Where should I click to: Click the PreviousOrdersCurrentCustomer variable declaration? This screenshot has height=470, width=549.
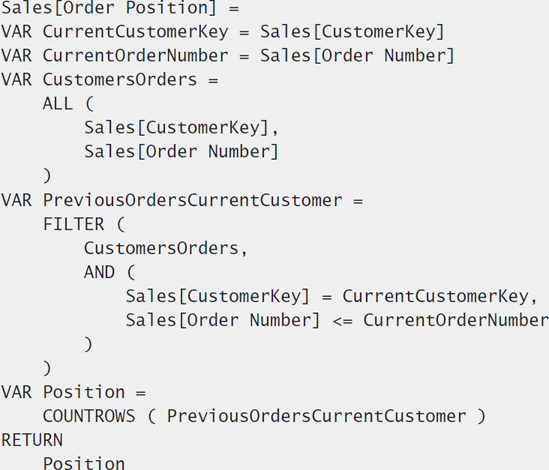[x=182, y=200]
